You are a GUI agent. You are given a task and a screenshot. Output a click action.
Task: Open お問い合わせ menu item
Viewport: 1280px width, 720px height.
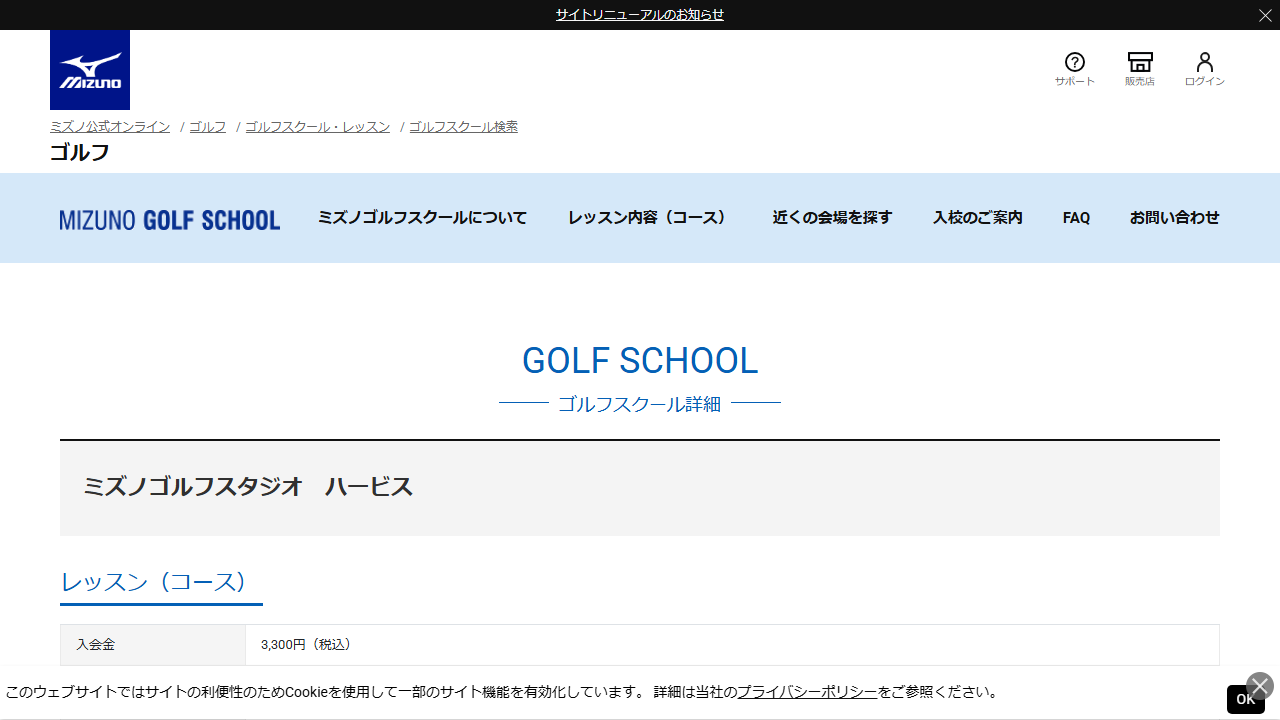pos(1175,218)
